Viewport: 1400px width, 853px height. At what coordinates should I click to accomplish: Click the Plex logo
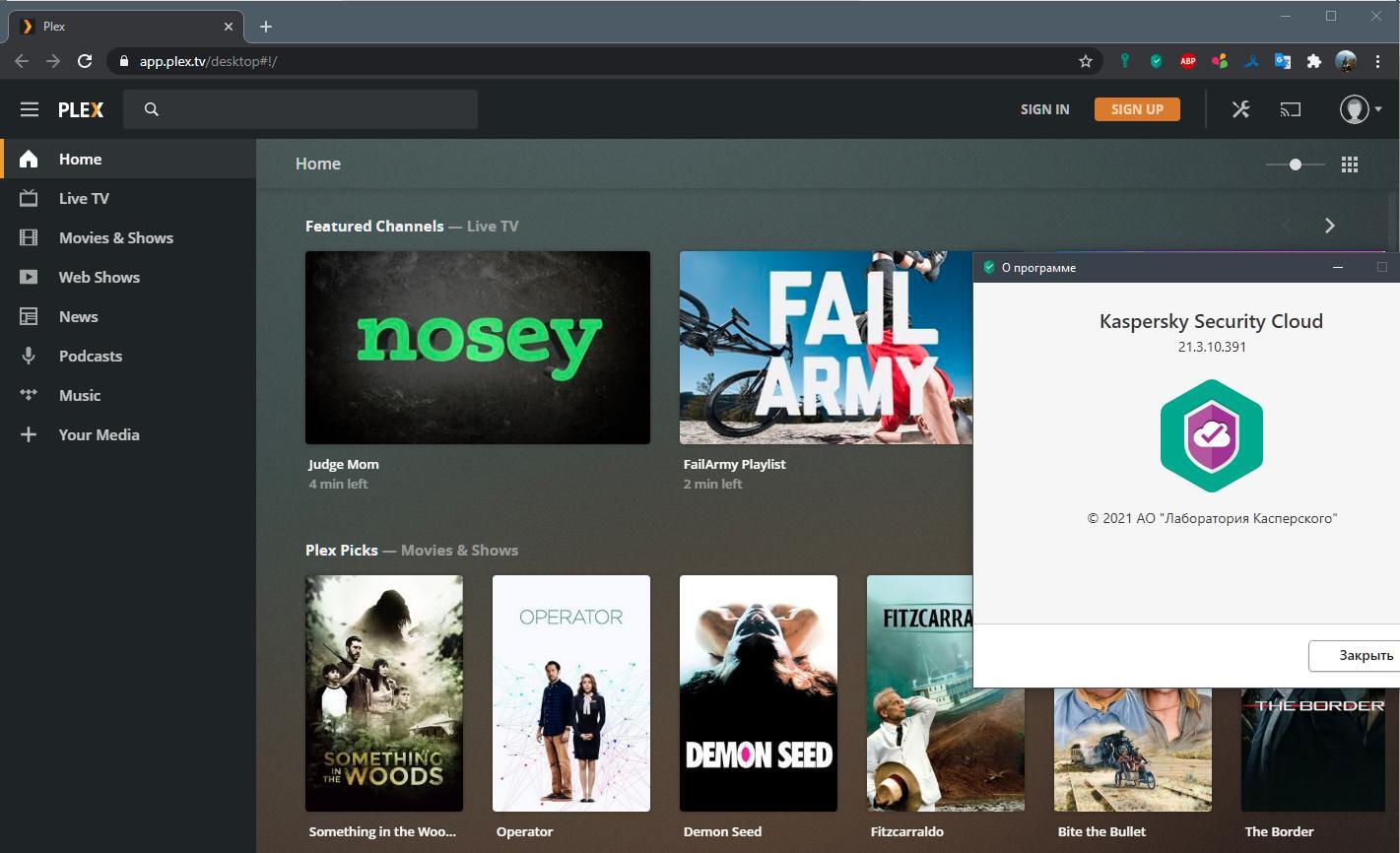pos(81,109)
